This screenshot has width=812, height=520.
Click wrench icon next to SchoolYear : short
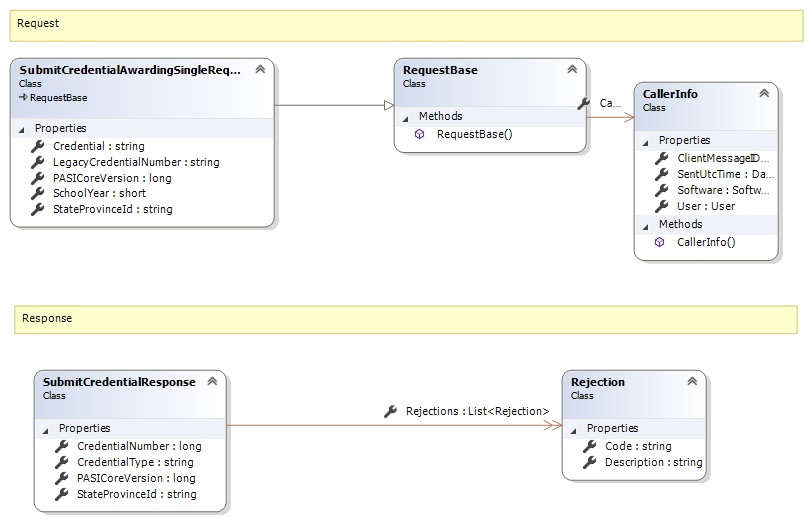coord(38,194)
